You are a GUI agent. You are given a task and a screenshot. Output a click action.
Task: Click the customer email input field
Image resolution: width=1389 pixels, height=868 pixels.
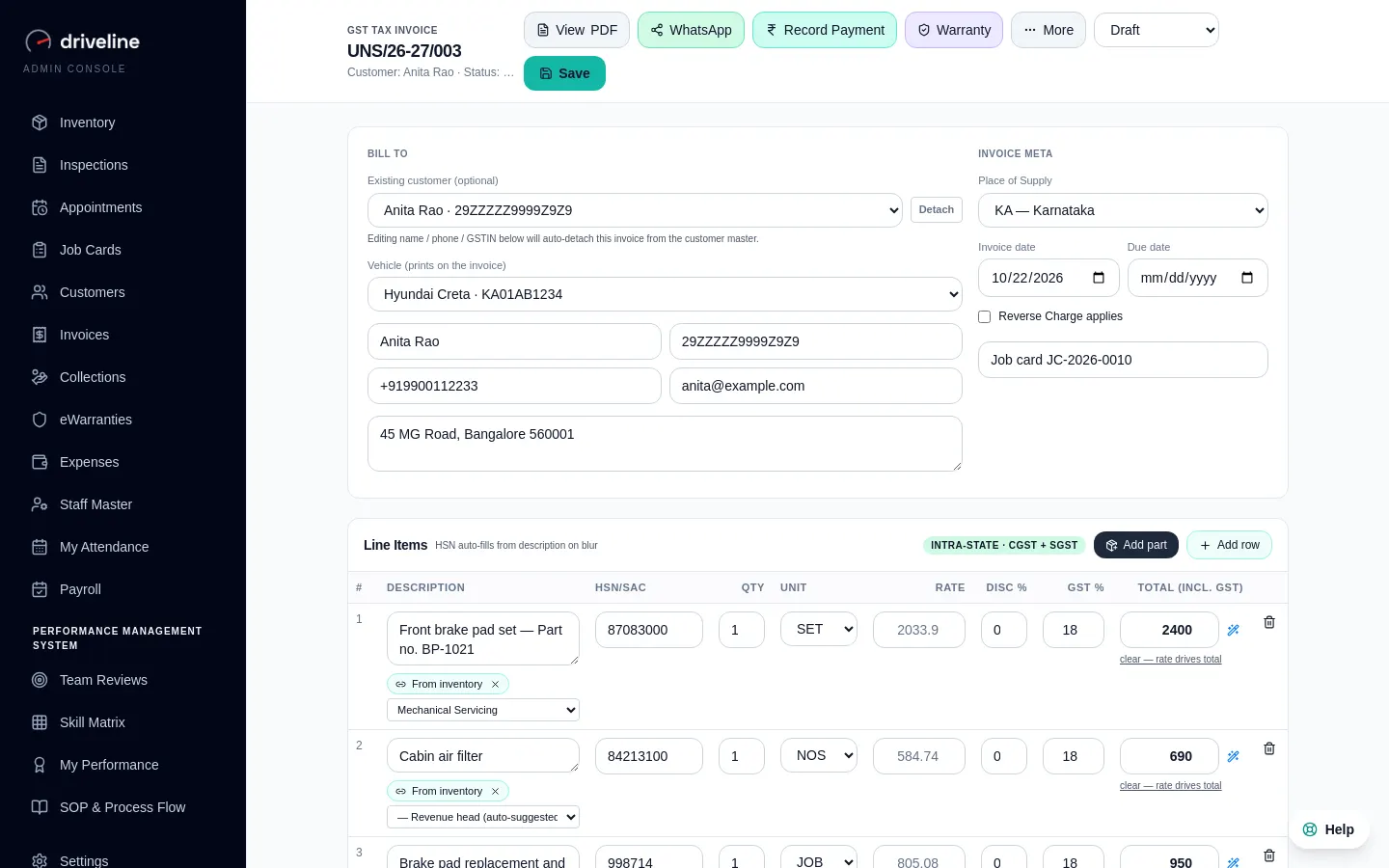point(816,386)
